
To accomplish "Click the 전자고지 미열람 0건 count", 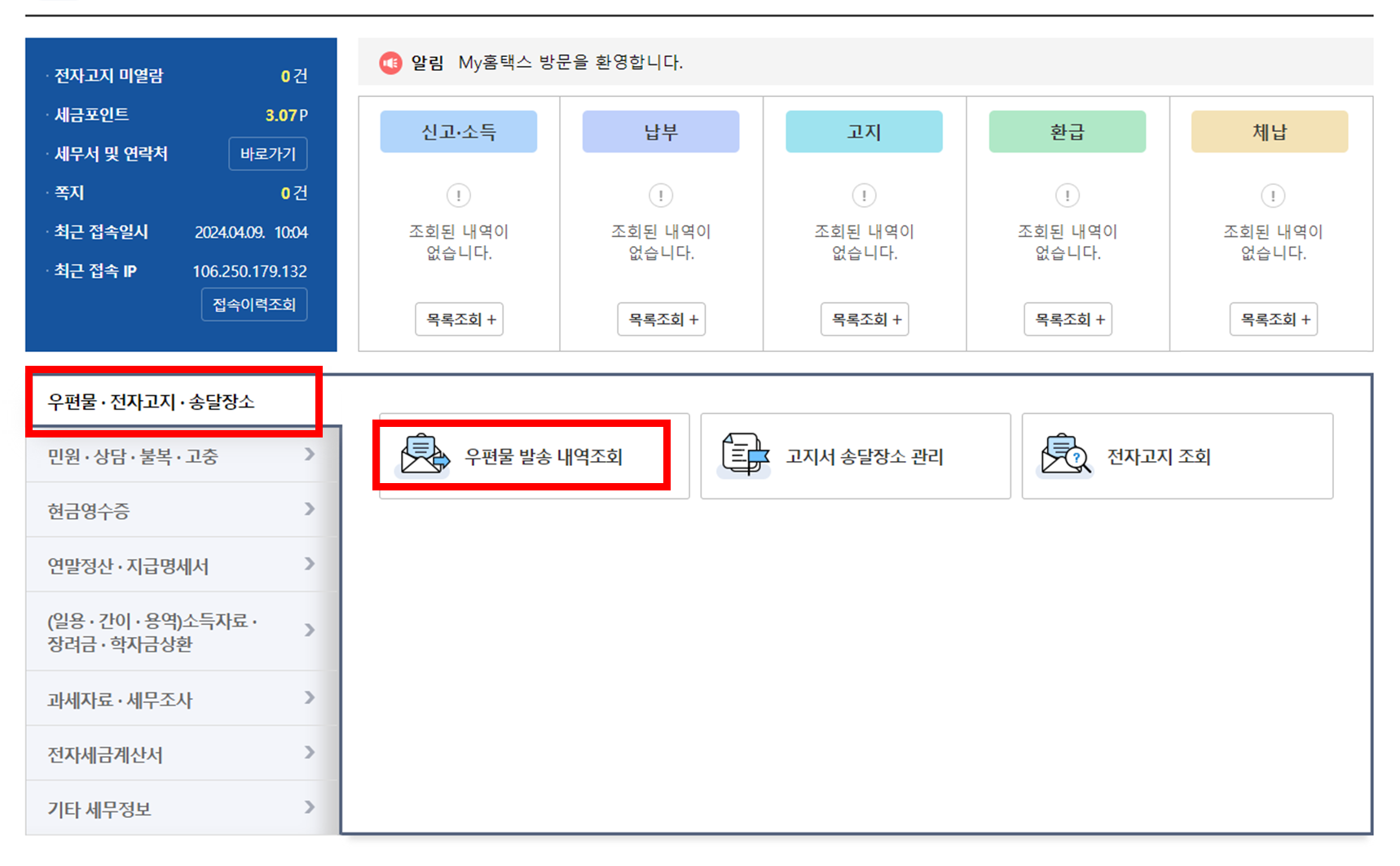I will tap(294, 76).
